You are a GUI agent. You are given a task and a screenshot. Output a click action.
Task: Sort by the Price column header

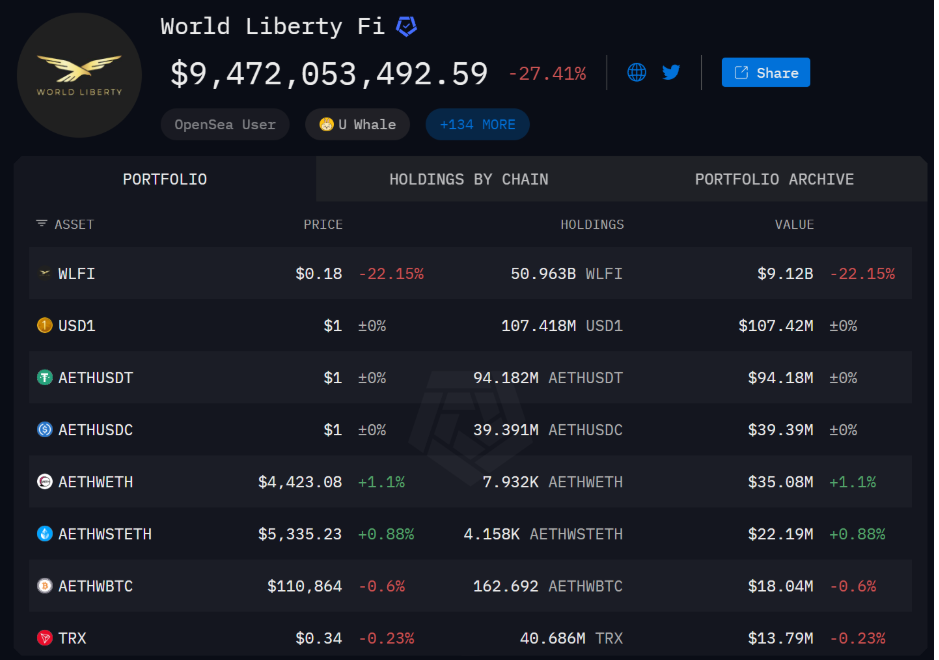pyautogui.click(x=323, y=225)
